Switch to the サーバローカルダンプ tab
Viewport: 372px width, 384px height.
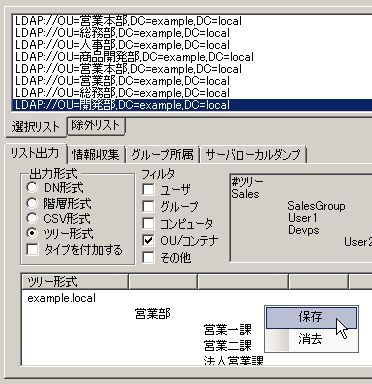click(x=253, y=154)
